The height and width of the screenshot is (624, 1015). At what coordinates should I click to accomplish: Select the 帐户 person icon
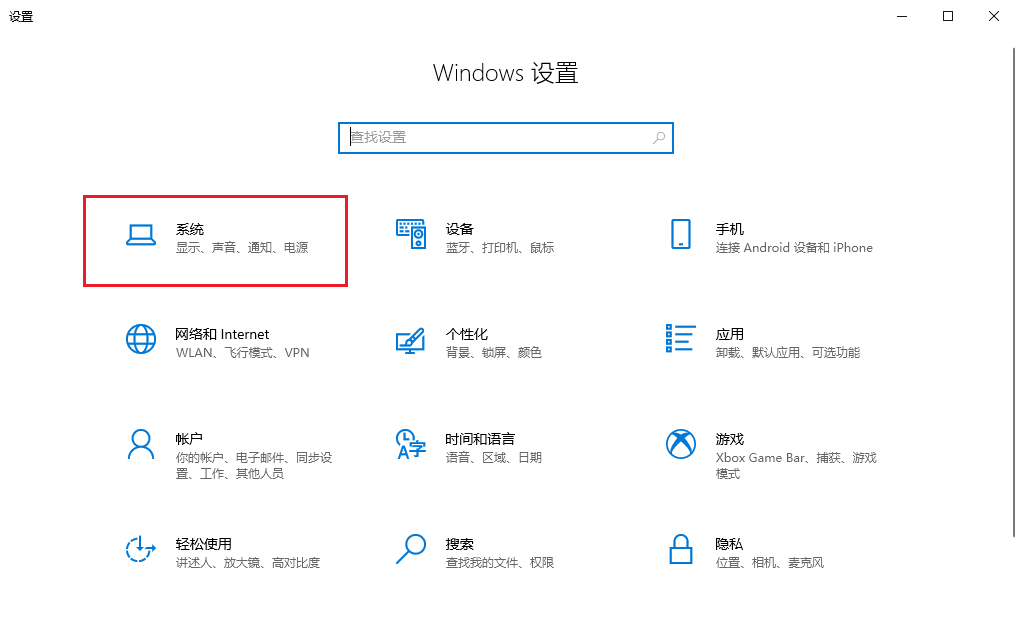pyautogui.click(x=140, y=445)
